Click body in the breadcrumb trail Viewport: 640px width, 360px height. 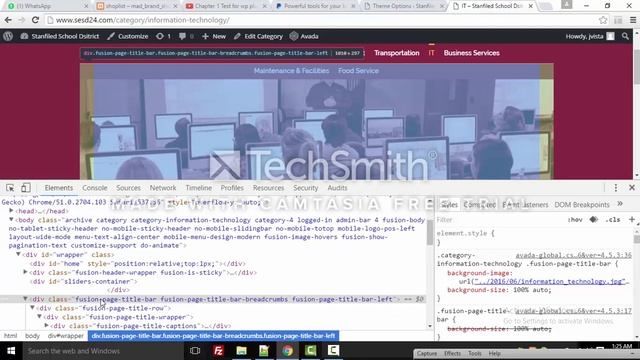(32, 336)
